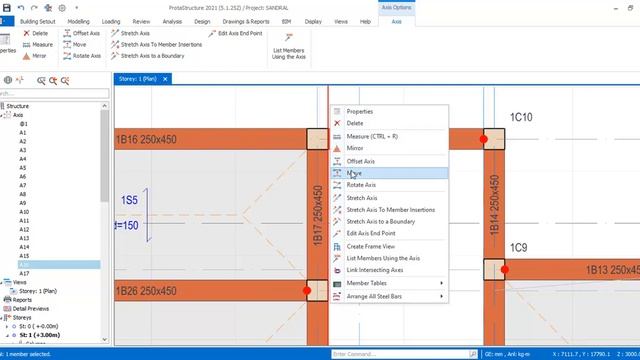
Task: Switch to the Loading ribbon tab
Action: (x=111, y=21)
